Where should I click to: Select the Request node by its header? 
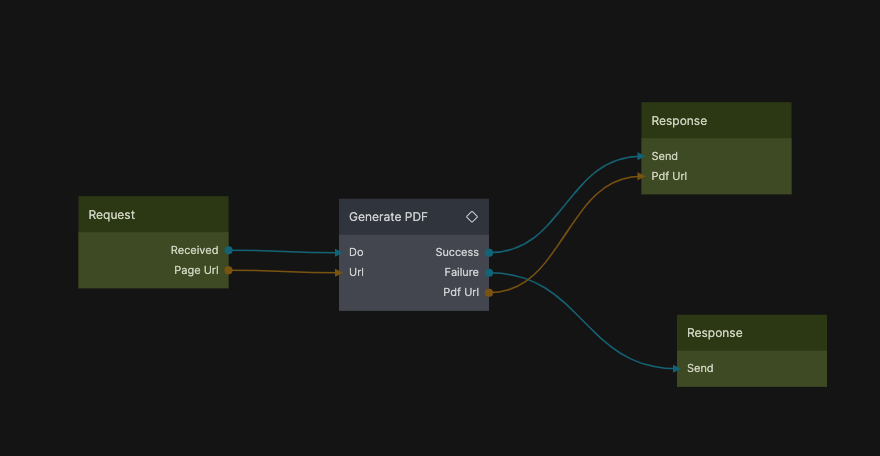(153, 215)
